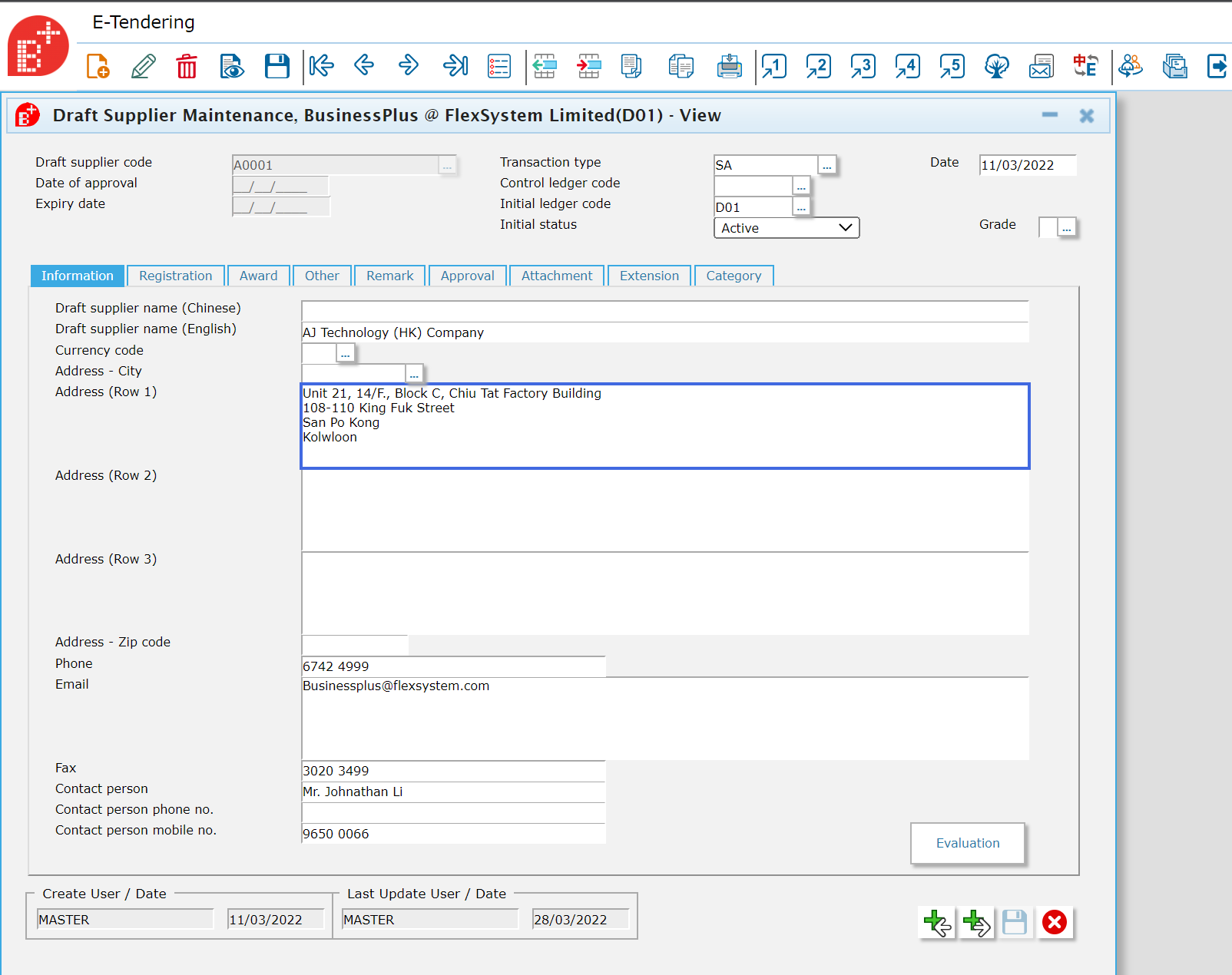This screenshot has width=1232, height=975.
Task: Click the Email field
Action: (x=665, y=719)
